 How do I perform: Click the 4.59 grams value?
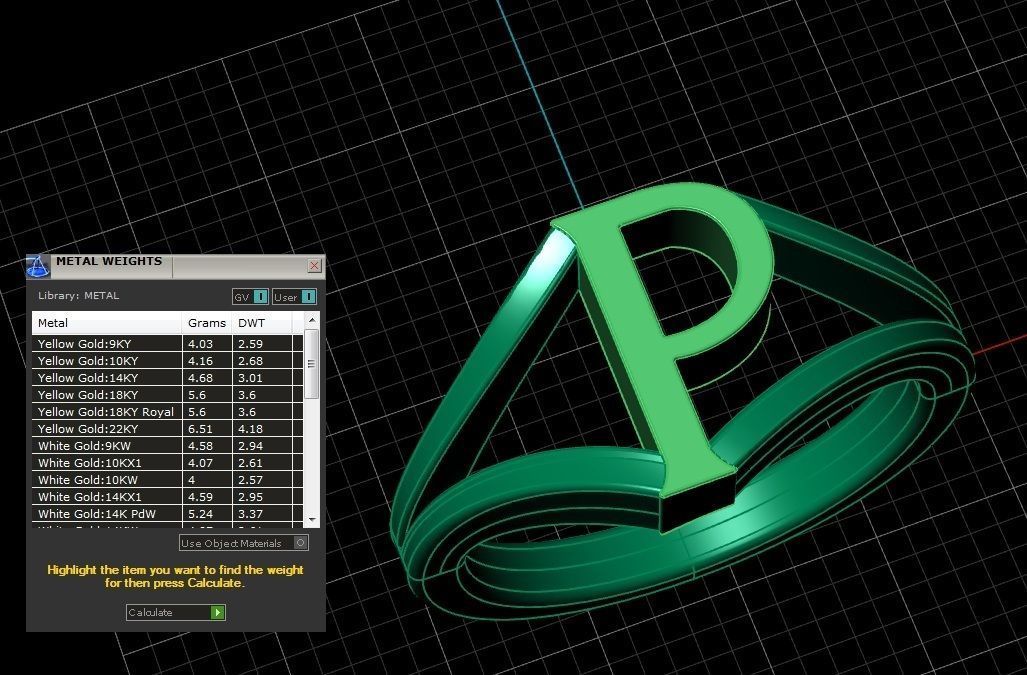point(200,497)
